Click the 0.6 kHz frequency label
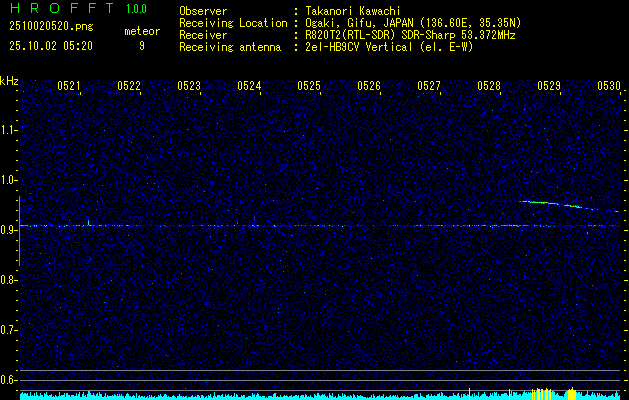Viewport: 629px width, 400px height. coord(8,380)
